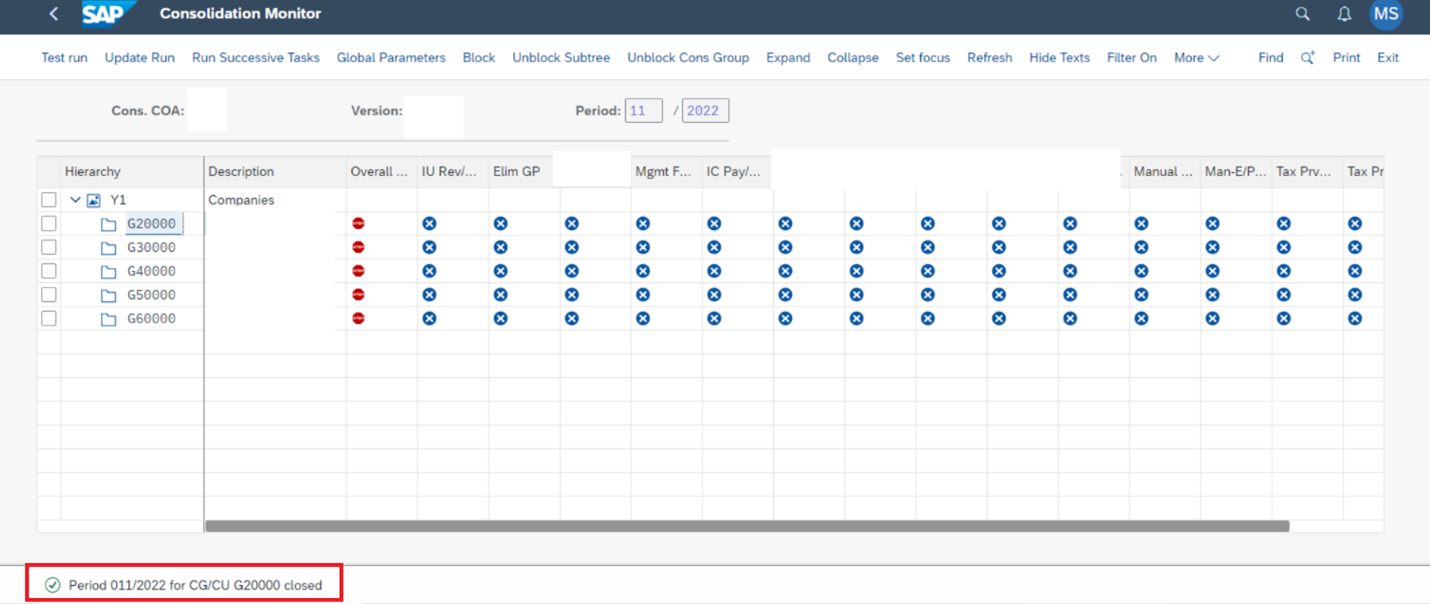Check the Y1 hierarchy row checkbox
The height and width of the screenshot is (604, 1430).
pyautogui.click(x=49, y=200)
